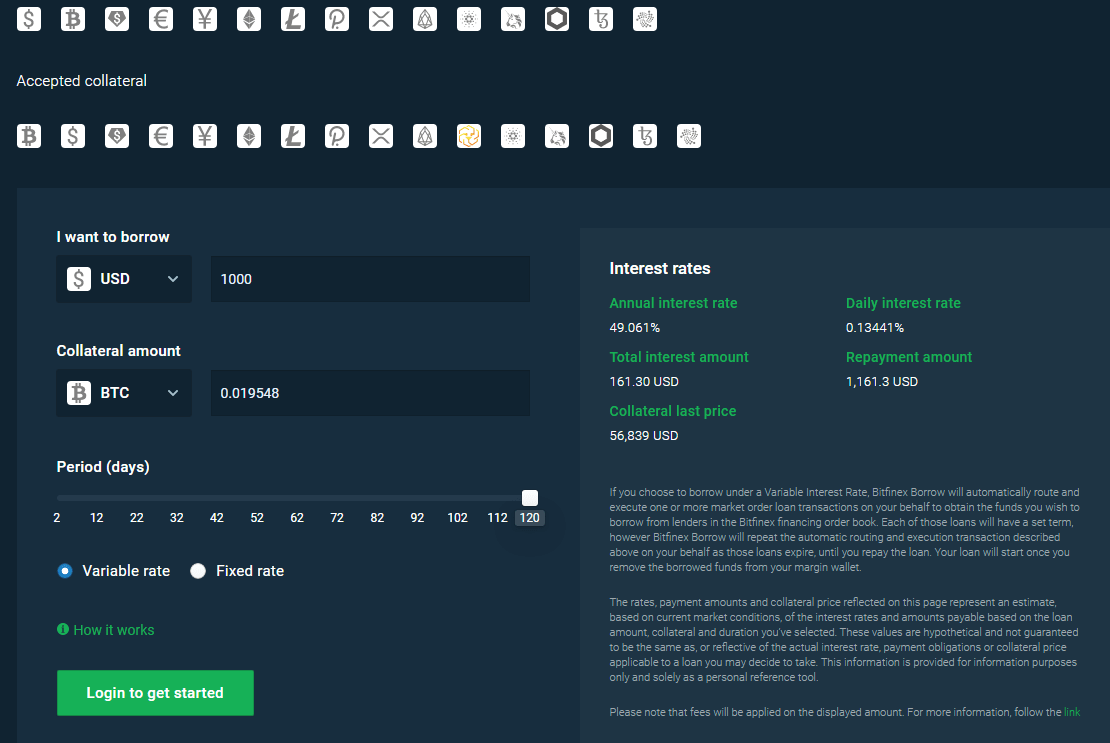Follow the green fees information link

click(x=1072, y=712)
